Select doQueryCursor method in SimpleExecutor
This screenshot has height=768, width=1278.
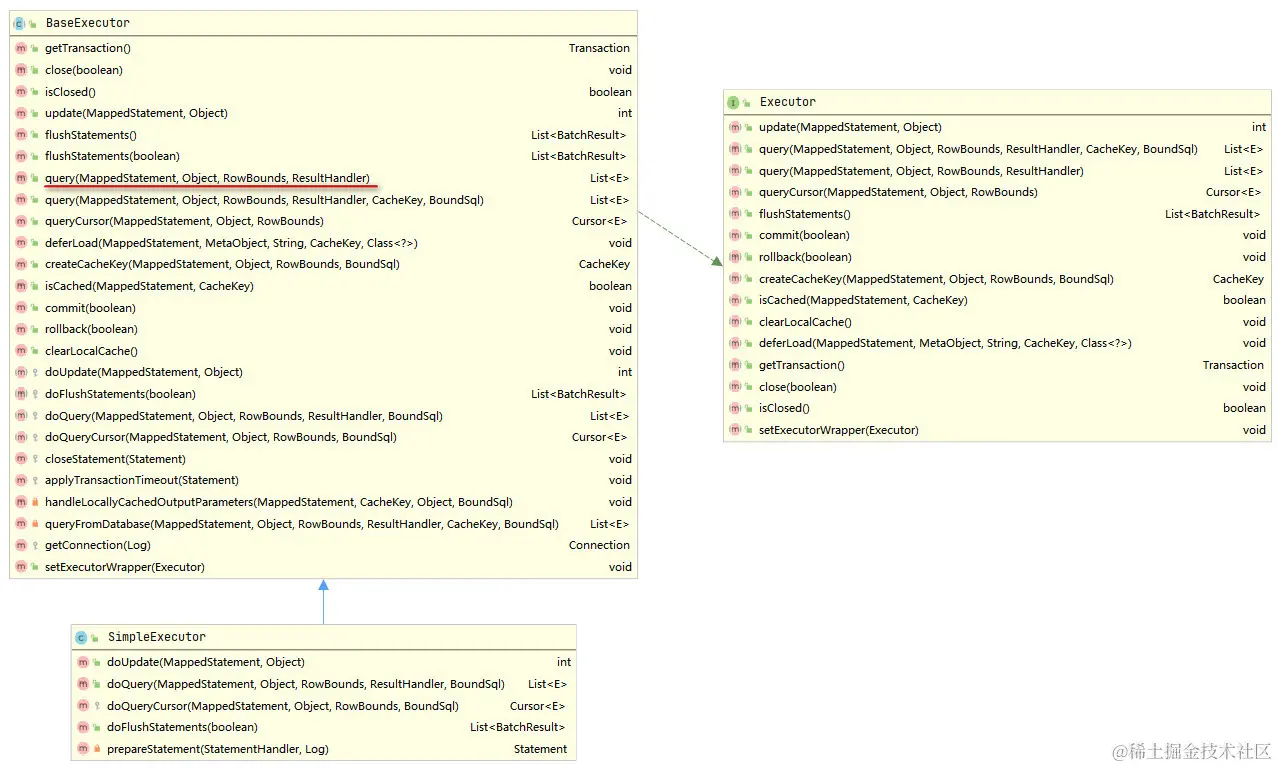pyautogui.click(x=283, y=706)
